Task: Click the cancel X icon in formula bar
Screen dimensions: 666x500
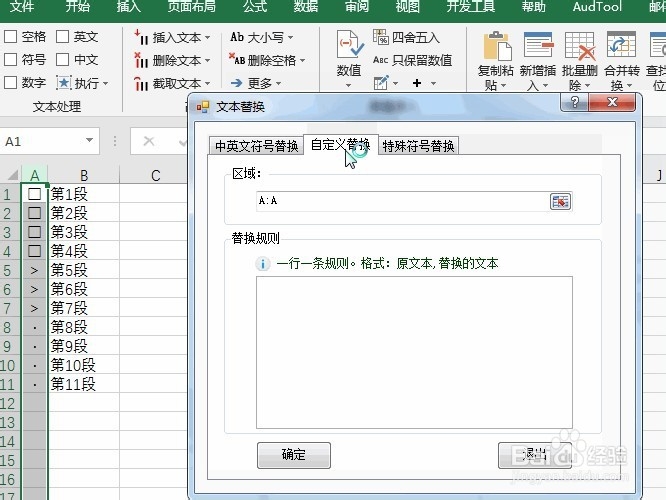Action: point(149,141)
